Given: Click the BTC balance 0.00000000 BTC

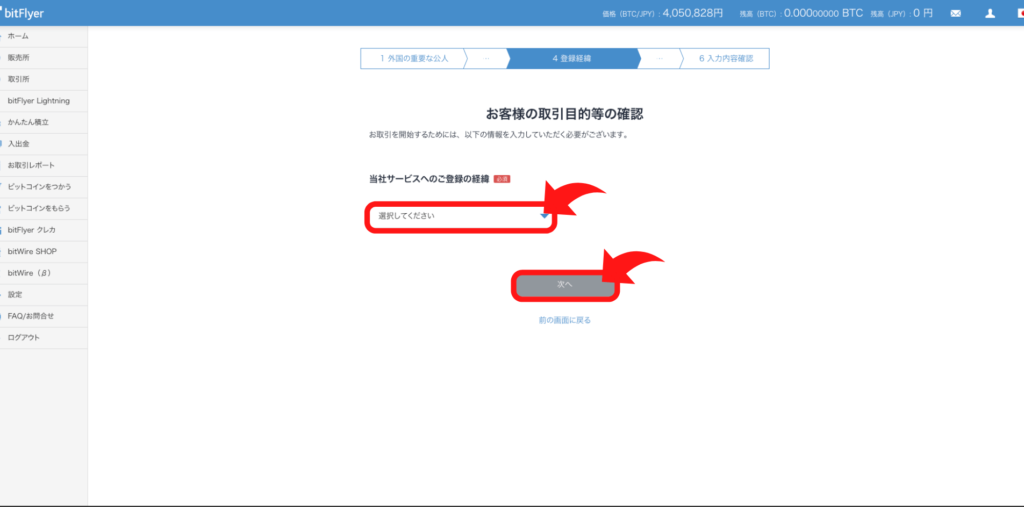Looking at the screenshot, I should click(x=824, y=13).
